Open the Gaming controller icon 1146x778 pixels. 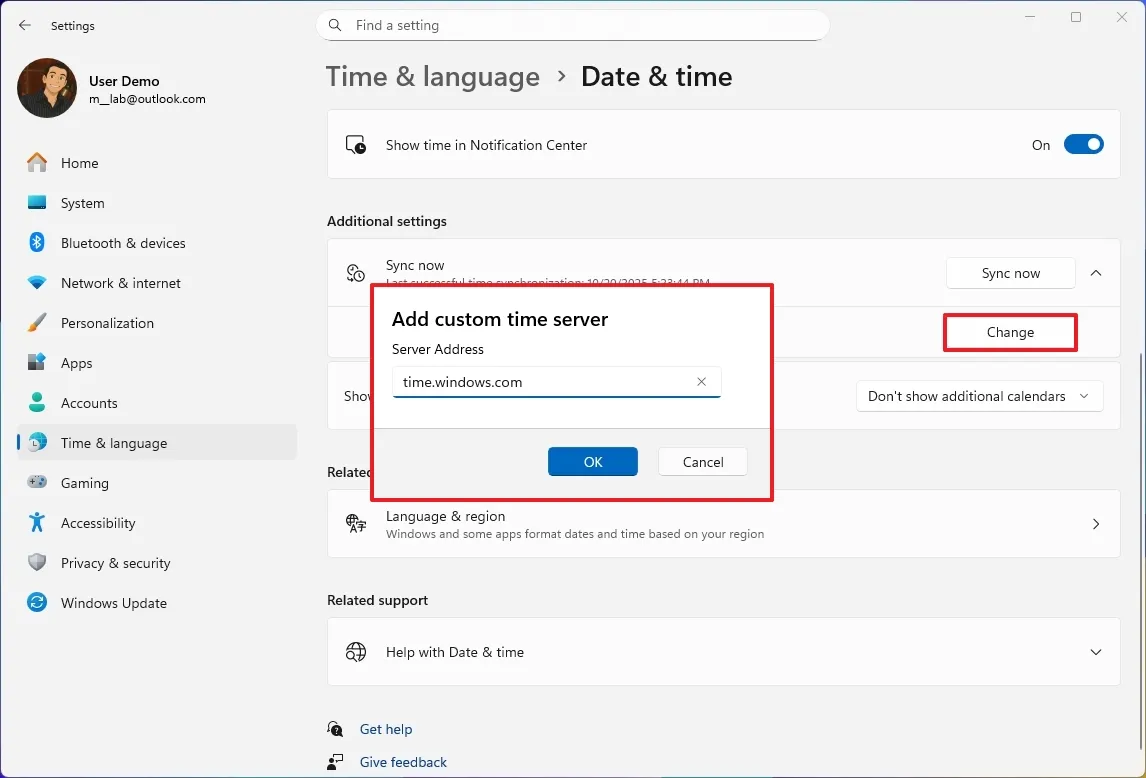point(36,483)
